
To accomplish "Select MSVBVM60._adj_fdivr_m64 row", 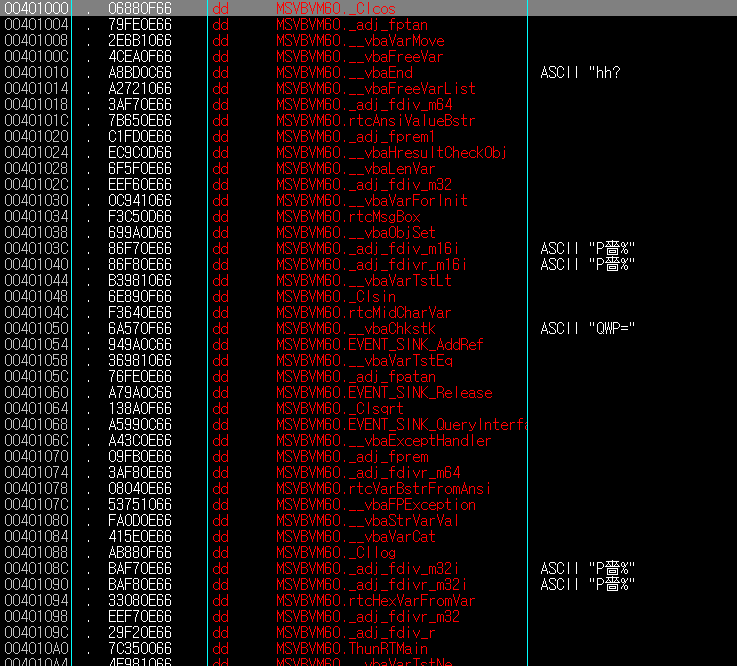I will (x=368, y=472).
